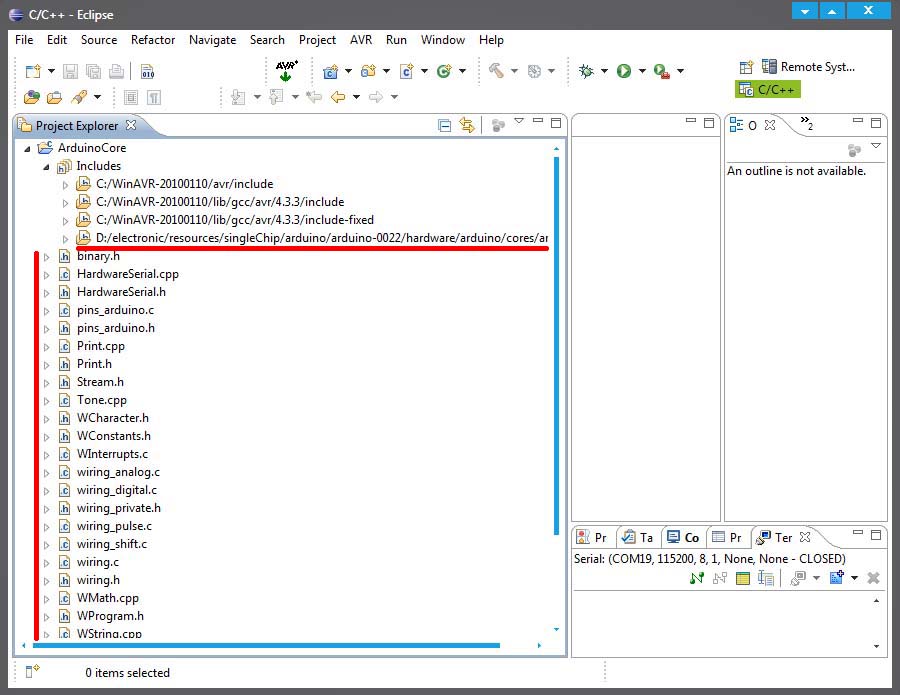Click the Forward arrow icon
This screenshot has width=900, height=695.
(376, 97)
